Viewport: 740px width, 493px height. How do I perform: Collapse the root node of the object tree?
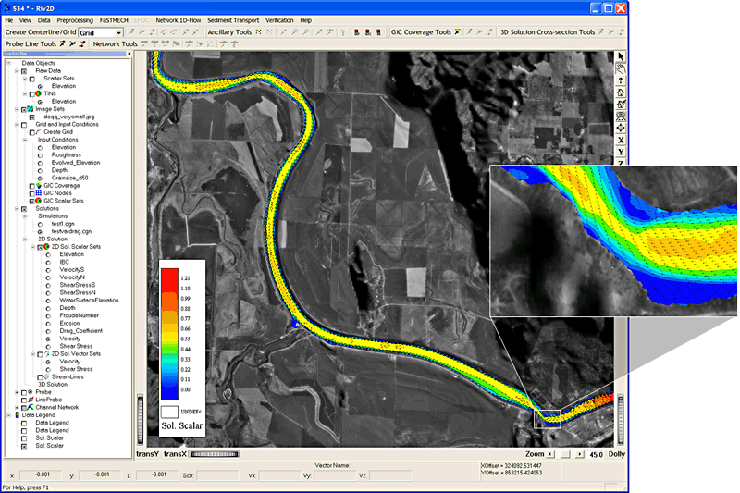9,62
